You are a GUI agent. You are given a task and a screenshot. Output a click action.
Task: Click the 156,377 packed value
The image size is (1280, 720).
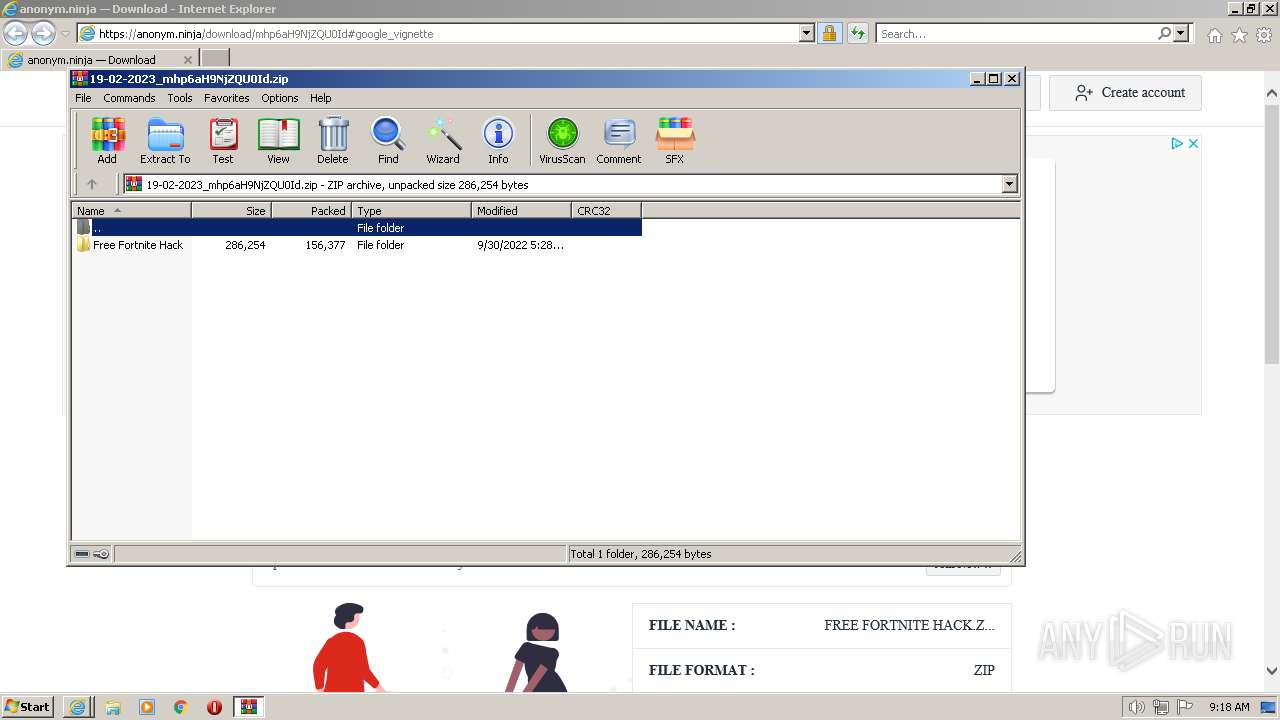pyautogui.click(x=325, y=245)
